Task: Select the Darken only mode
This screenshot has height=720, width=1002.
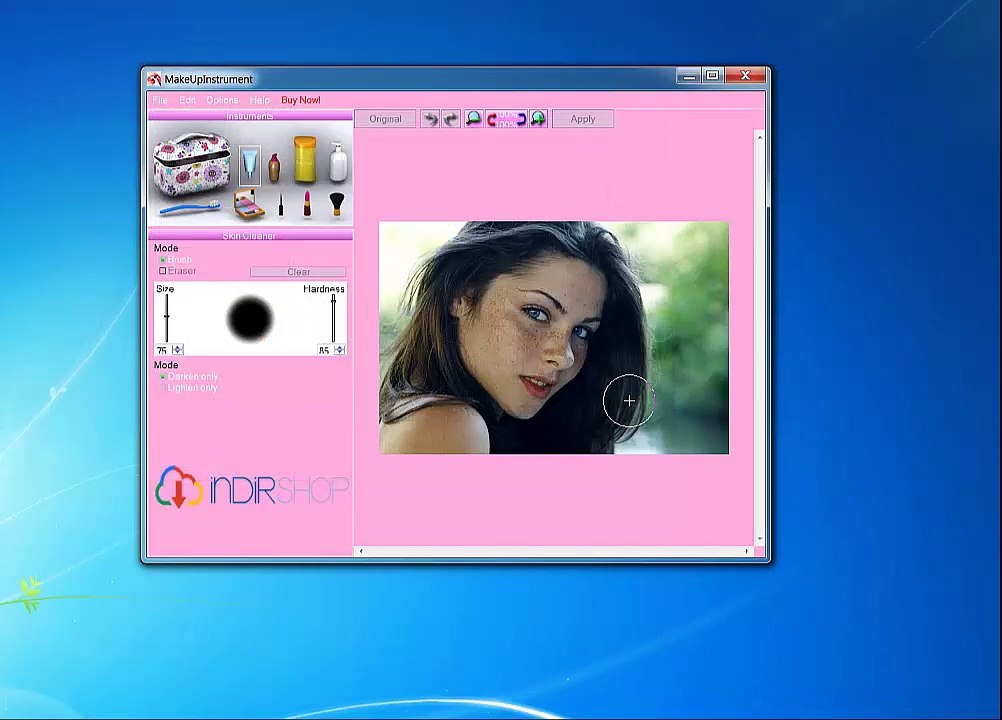Action: tap(189, 376)
